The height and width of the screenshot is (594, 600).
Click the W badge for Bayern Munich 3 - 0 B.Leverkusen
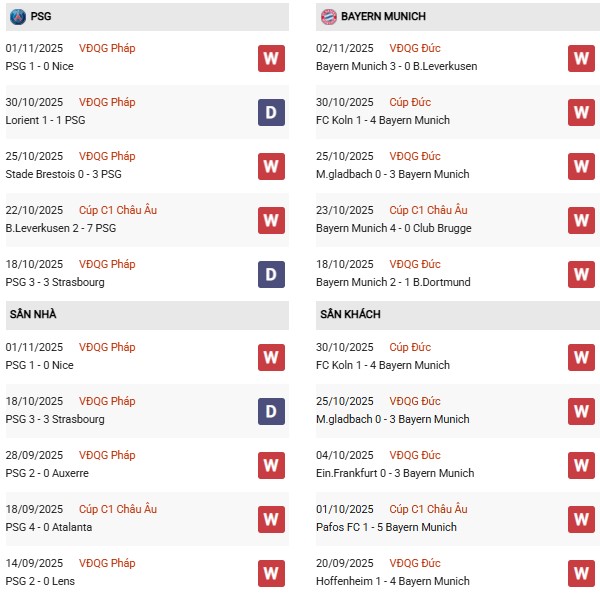pyautogui.click(x=581, y=58)
